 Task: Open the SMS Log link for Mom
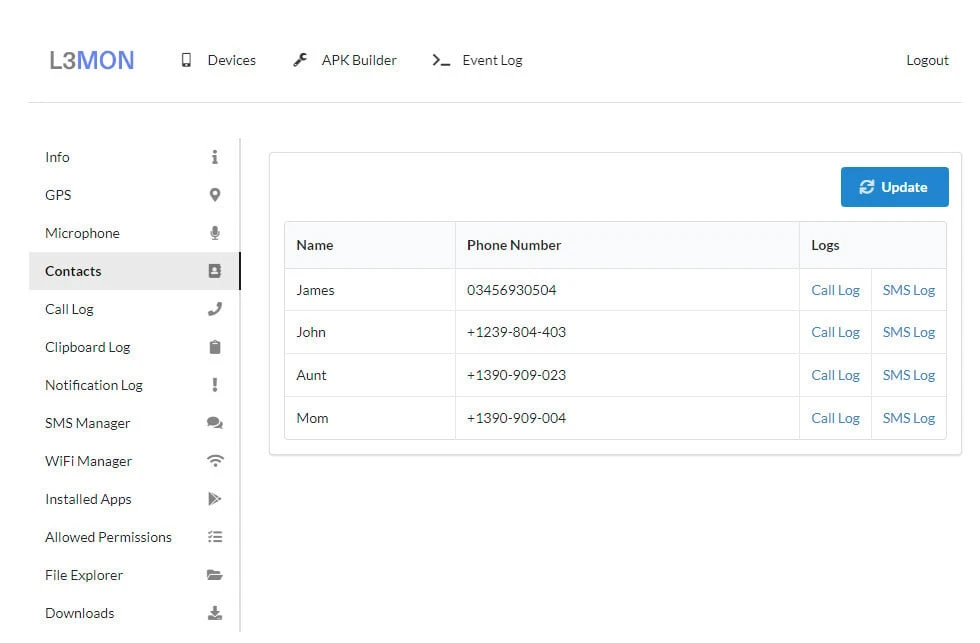[x=908, y=418]
